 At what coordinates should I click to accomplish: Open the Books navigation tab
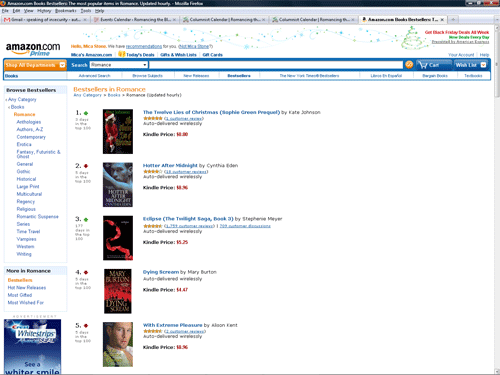click(11, 76)
